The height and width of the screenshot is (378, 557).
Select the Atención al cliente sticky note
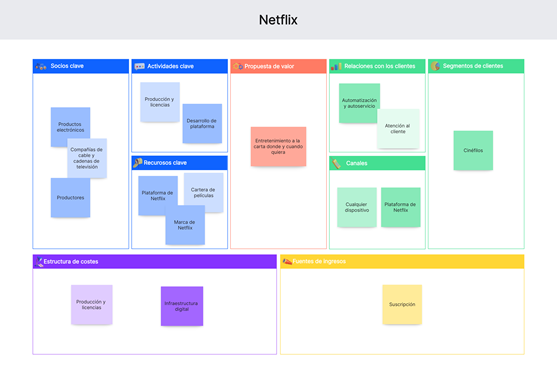coord(398,129)
